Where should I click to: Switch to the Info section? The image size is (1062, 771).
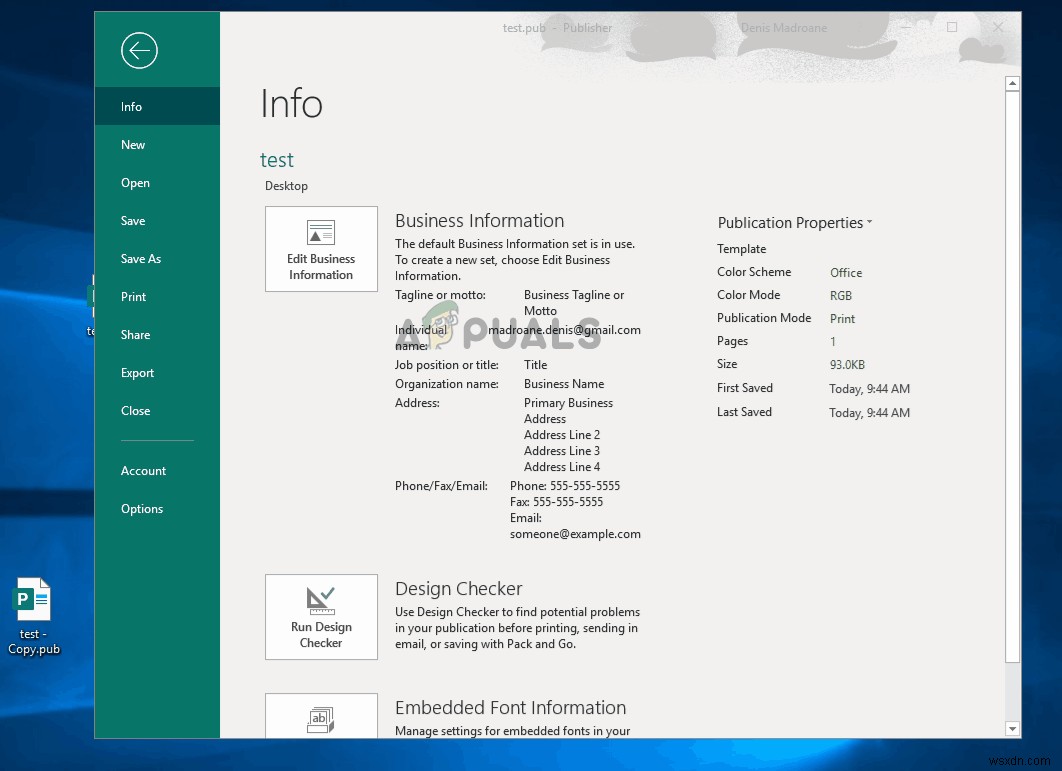tap(131, 106)
